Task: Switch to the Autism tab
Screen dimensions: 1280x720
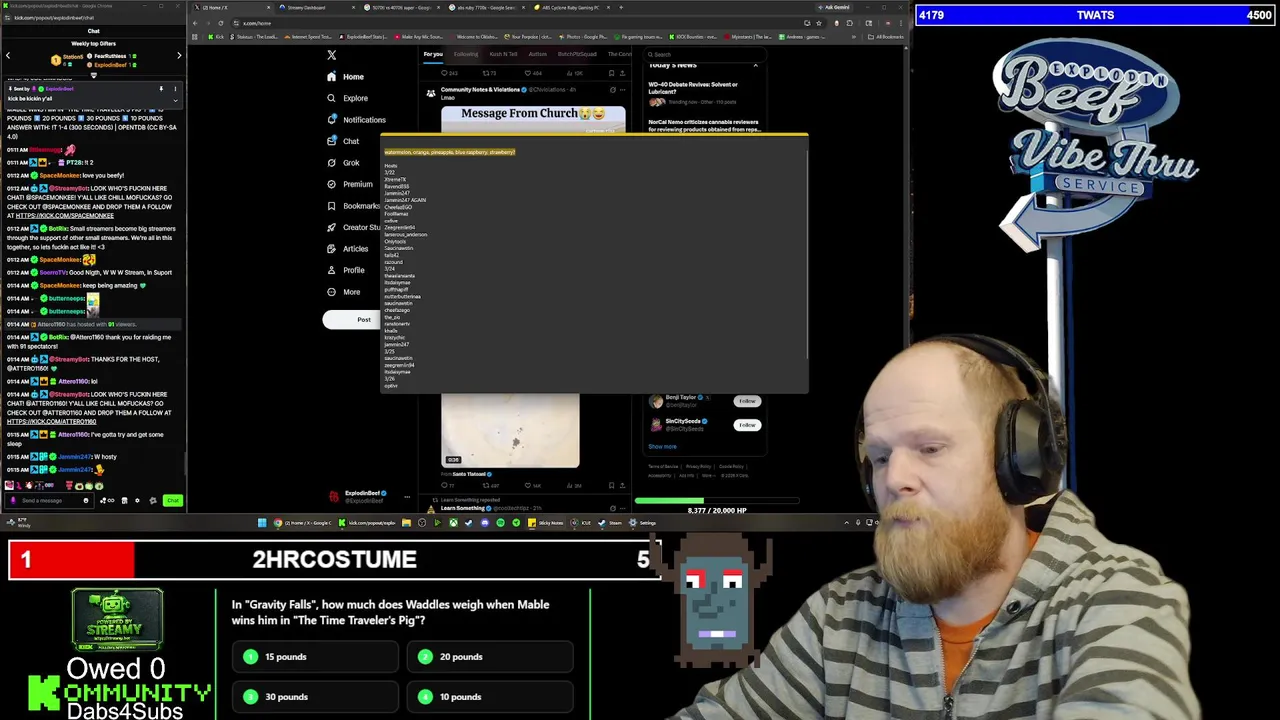Action: (x=538, y=54)
